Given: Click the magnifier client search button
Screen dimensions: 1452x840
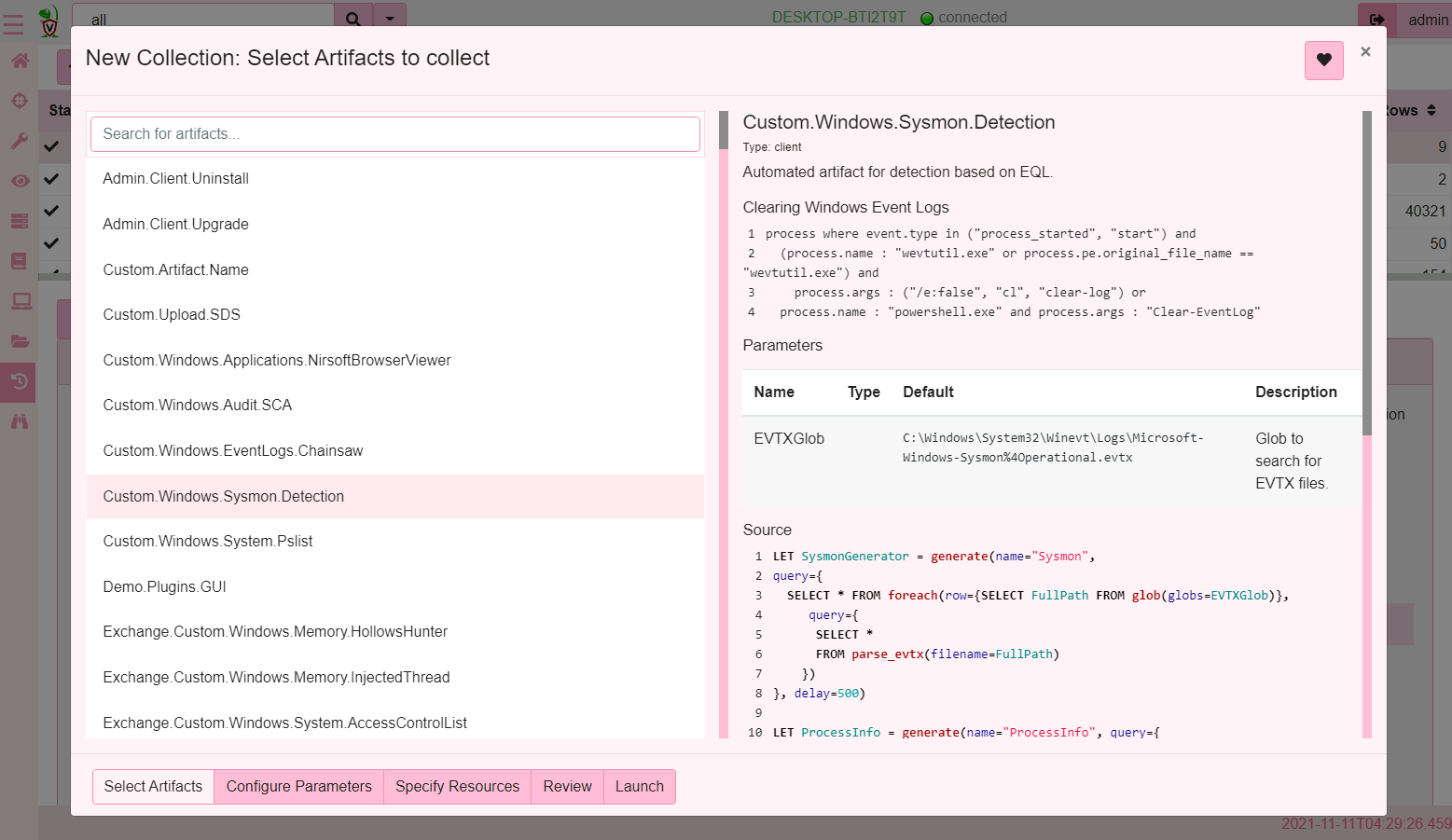Looking at the screenshot, I should click(x=353, y=19).
